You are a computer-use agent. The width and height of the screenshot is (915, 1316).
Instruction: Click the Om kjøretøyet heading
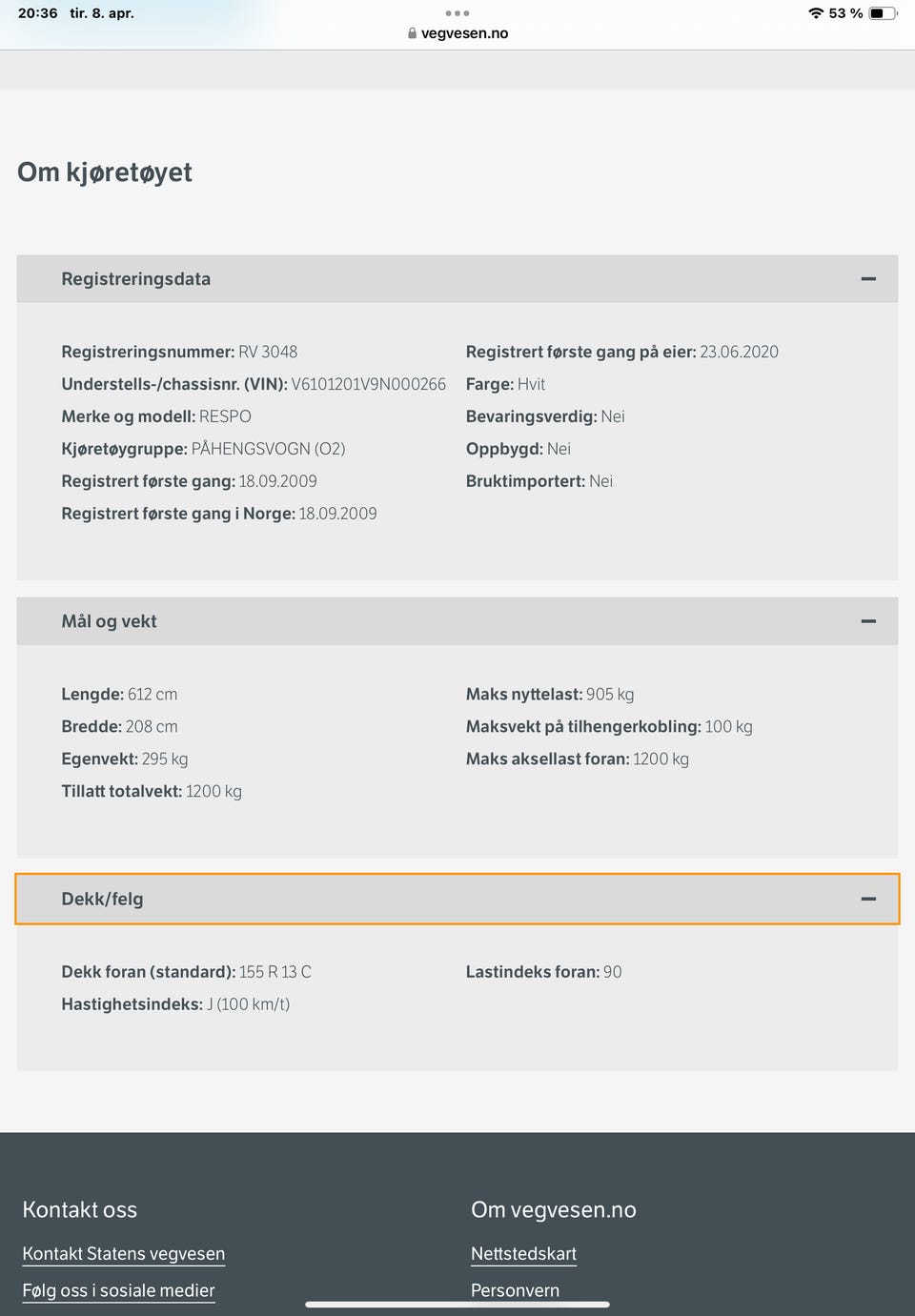pos(105,172)
